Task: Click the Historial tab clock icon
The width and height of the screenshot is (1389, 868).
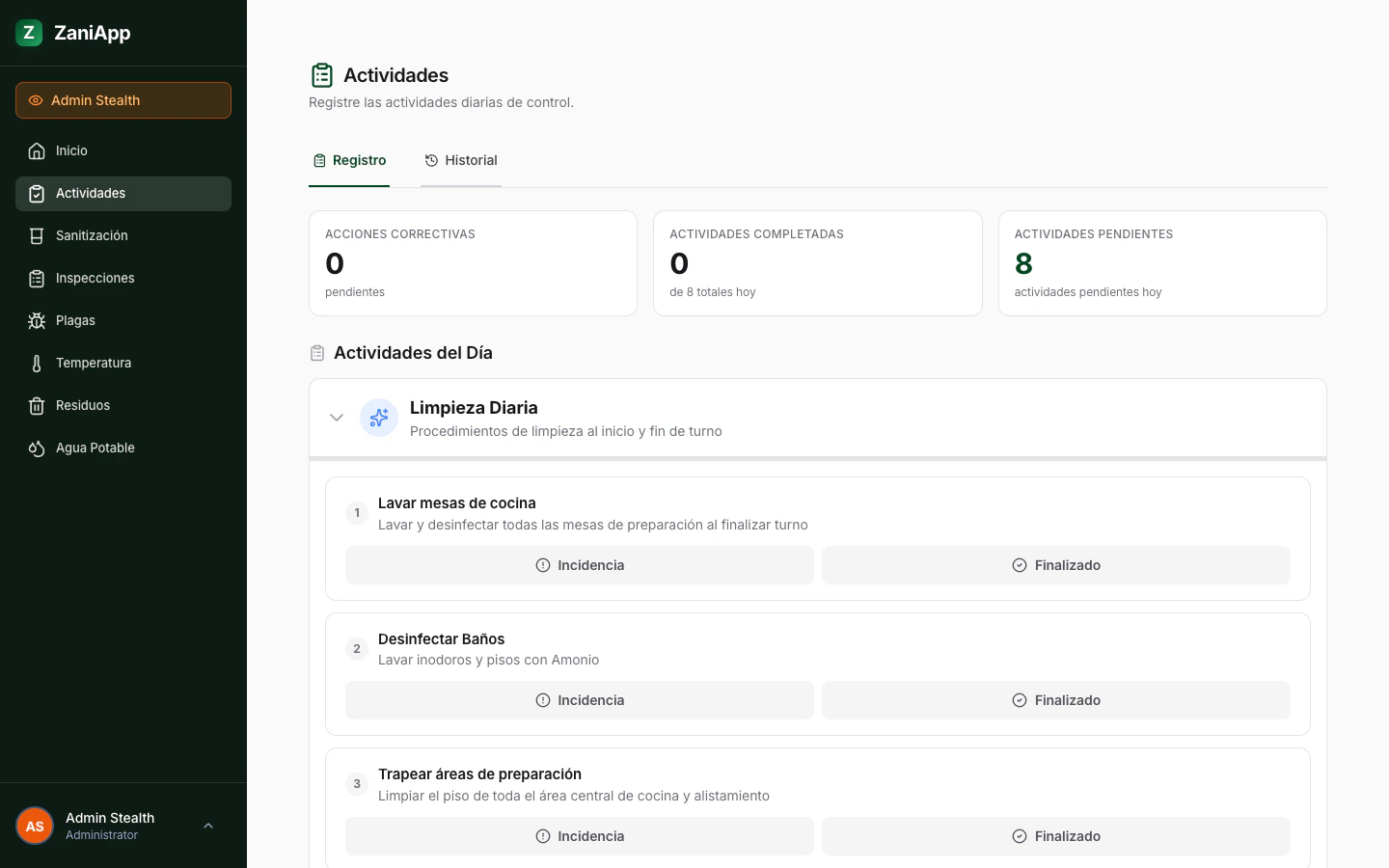Action: 431,160
